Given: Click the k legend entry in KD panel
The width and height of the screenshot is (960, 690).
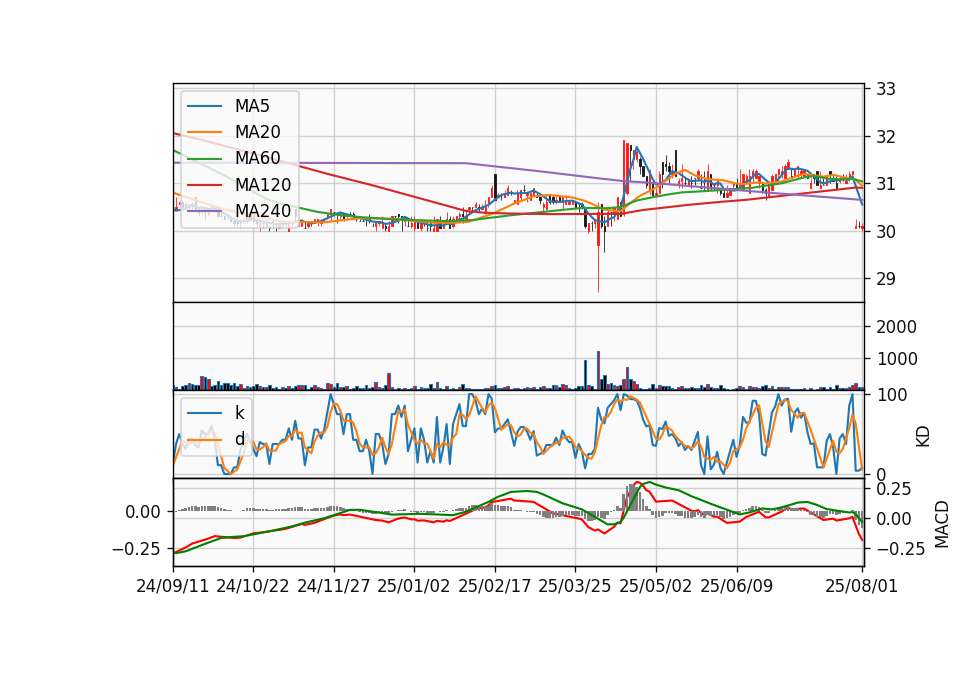Looking at the screenshot, I should pos(216,413).
